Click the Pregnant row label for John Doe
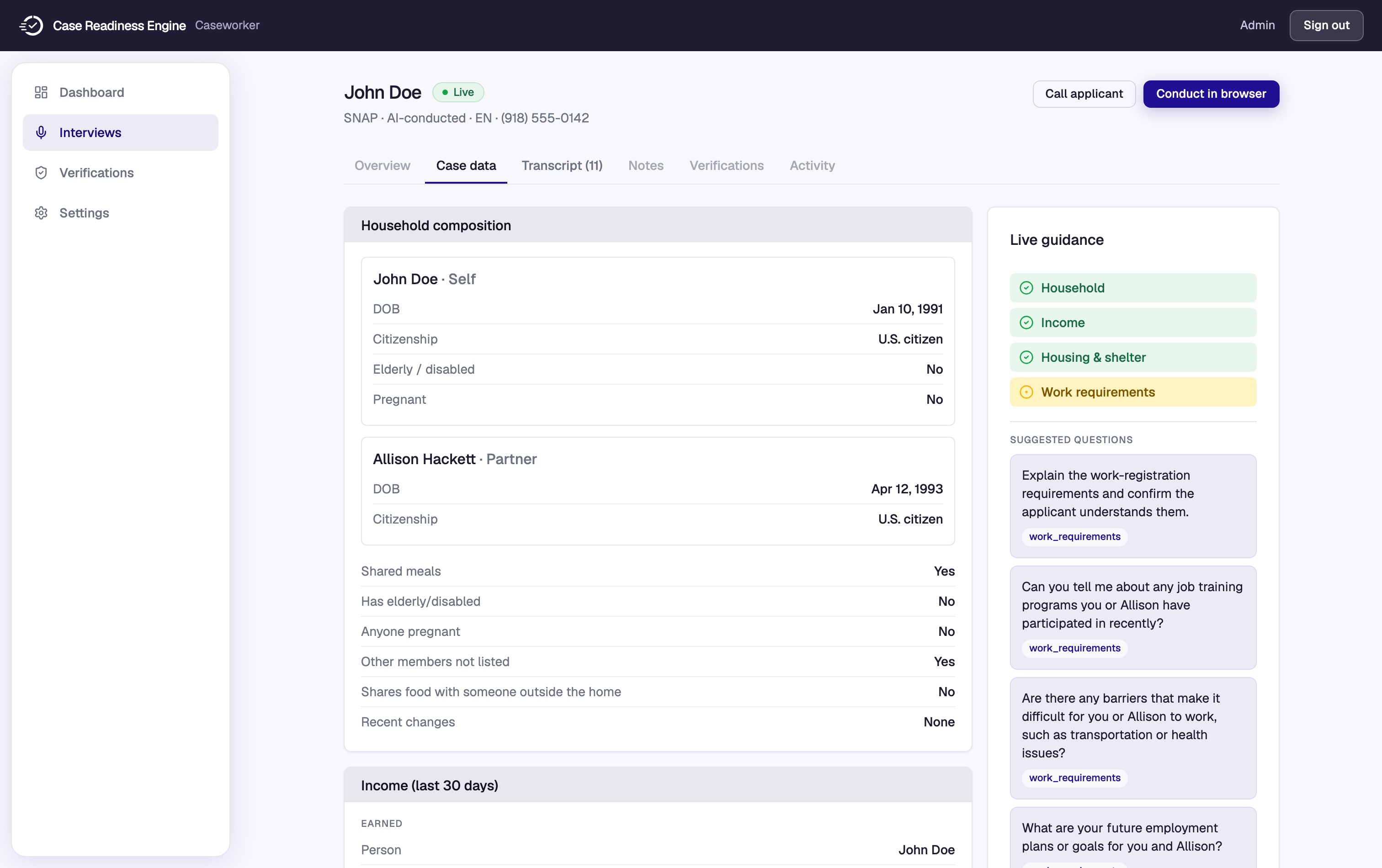This screenshot has height=868, width=1382. point(399,399)
